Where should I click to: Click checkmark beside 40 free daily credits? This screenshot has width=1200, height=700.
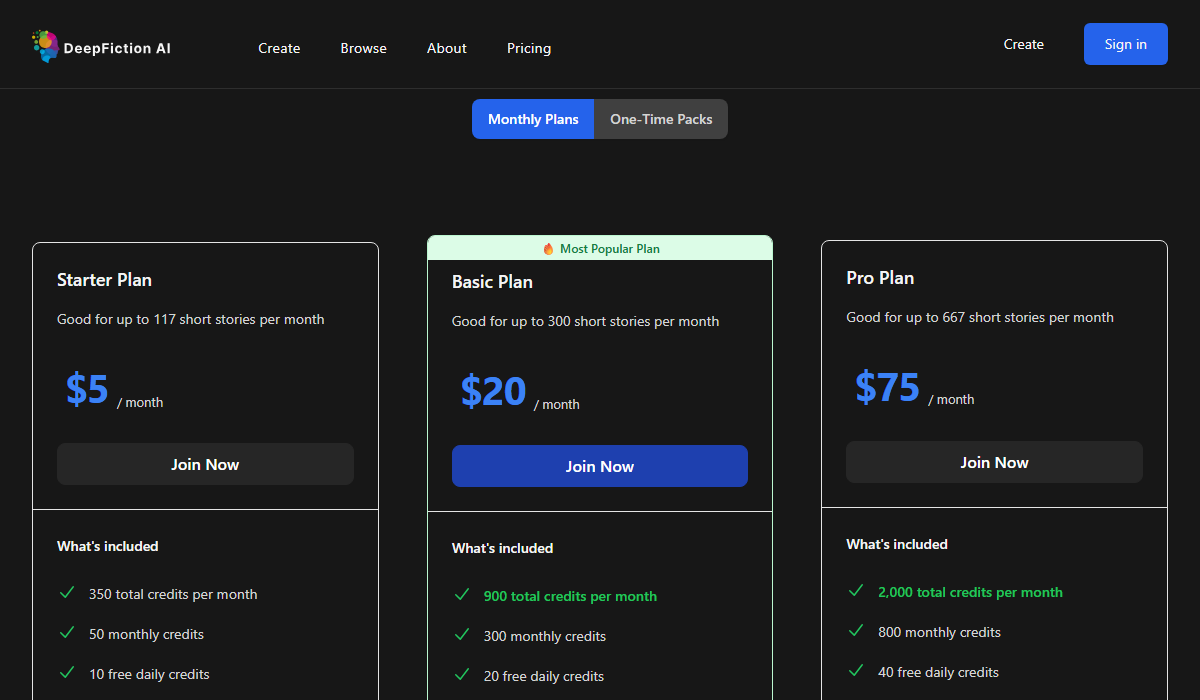click(x=856, y=671)
